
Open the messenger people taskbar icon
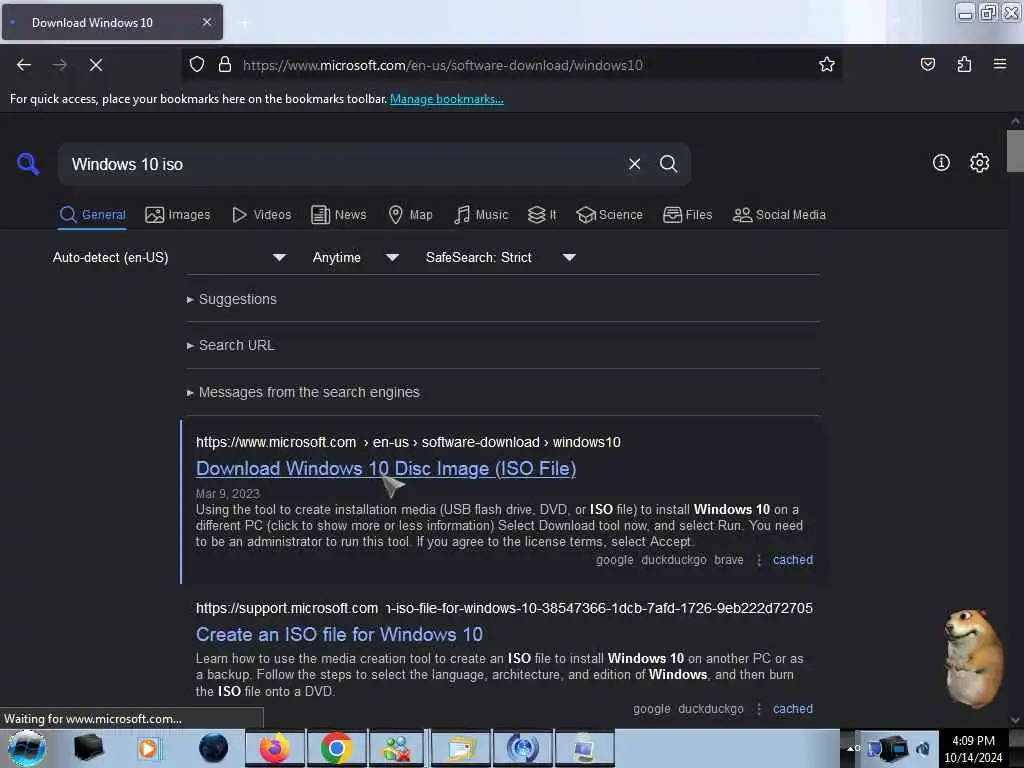(398, 748)
